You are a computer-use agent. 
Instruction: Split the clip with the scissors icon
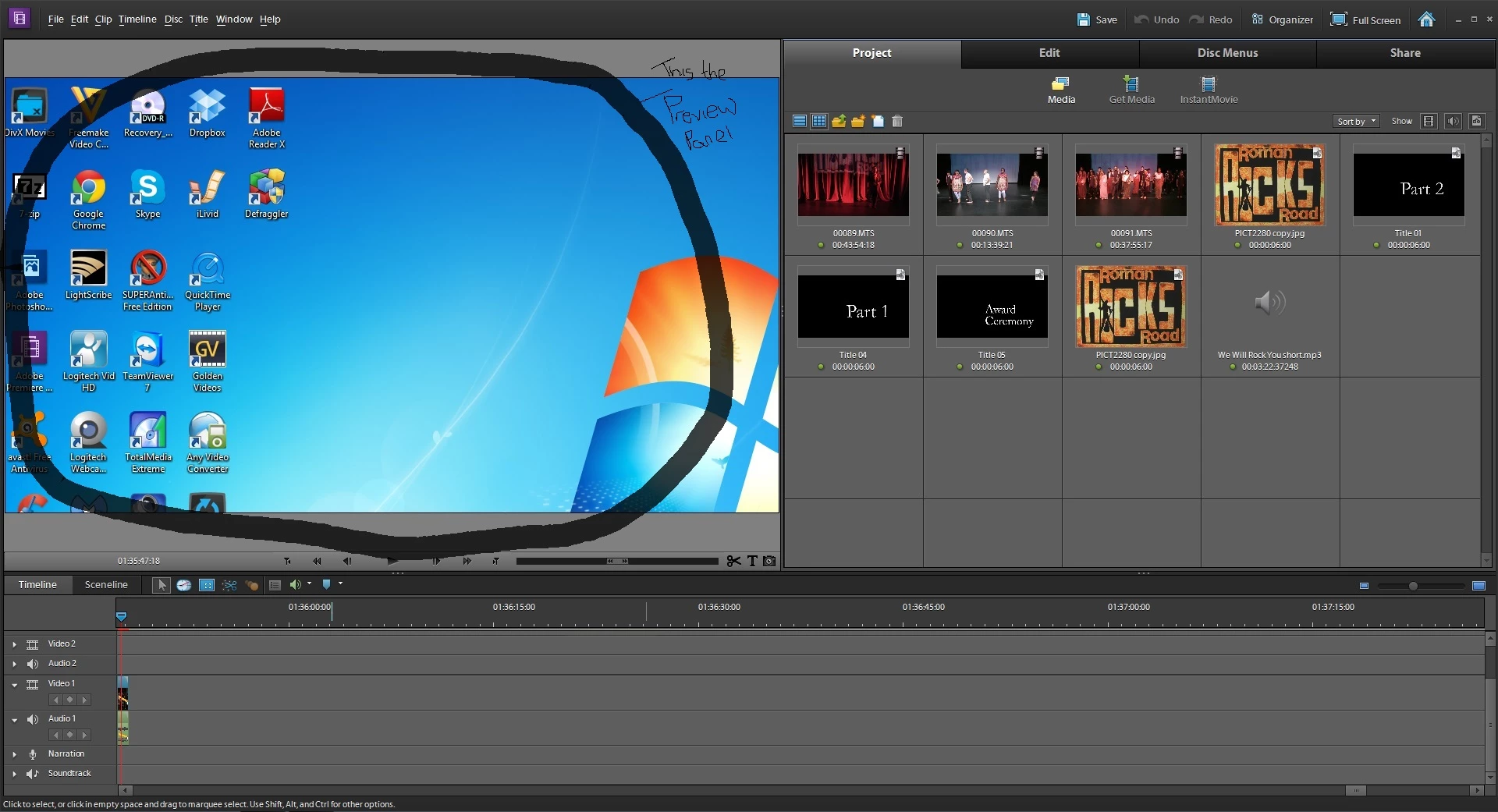(733, 561)
